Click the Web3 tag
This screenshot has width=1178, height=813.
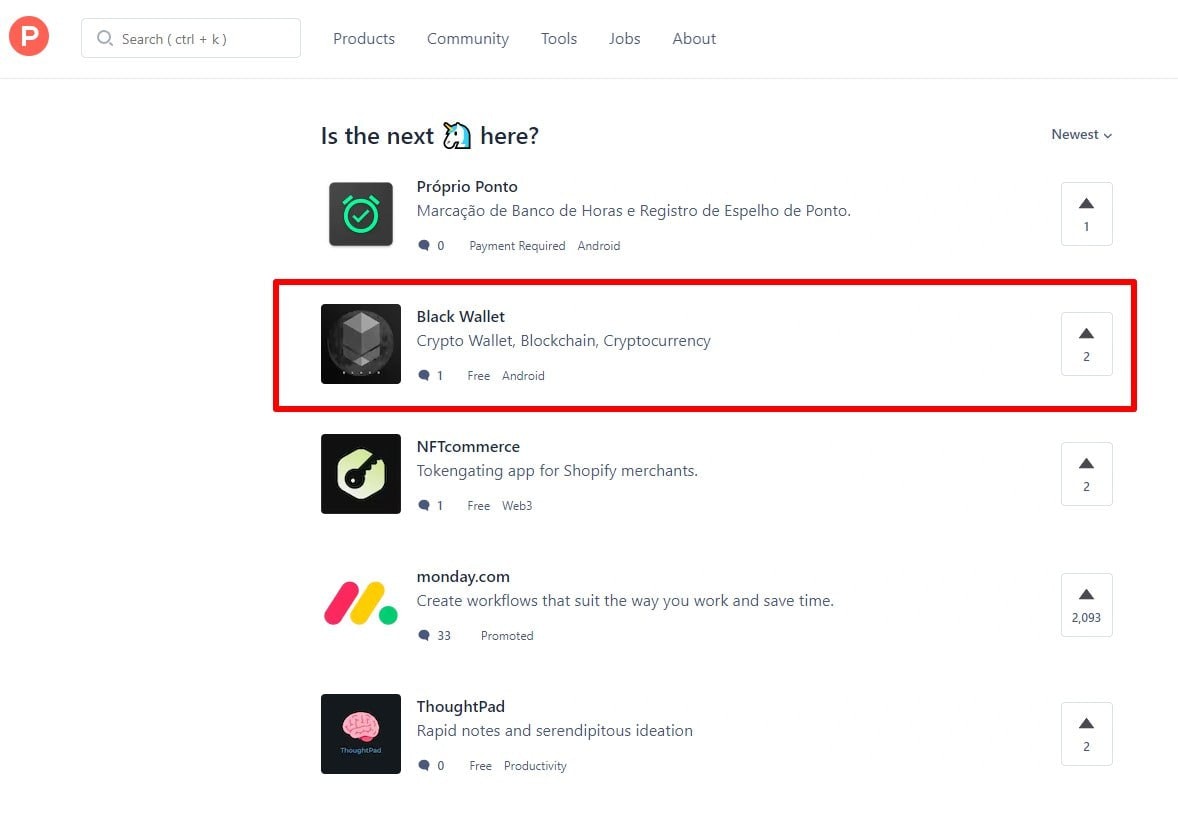[517, 506]
